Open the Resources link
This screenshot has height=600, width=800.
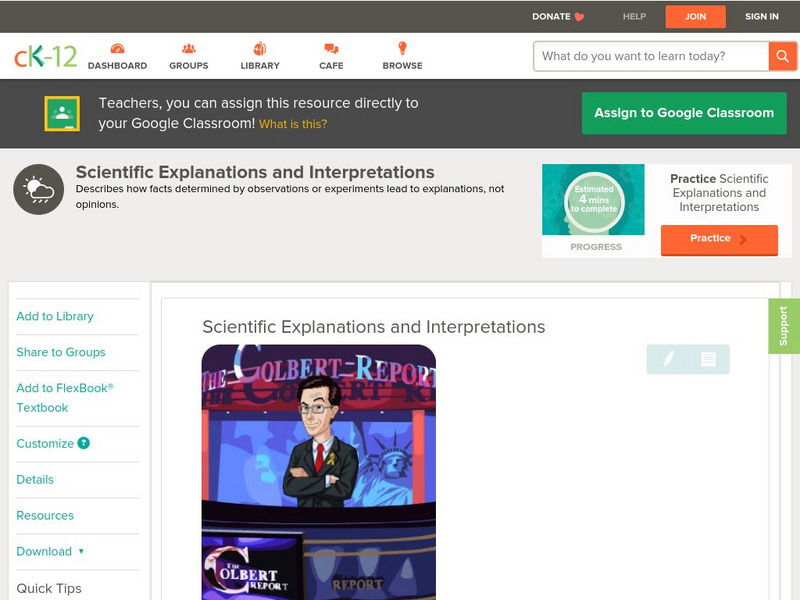click(x=45, y=515)
